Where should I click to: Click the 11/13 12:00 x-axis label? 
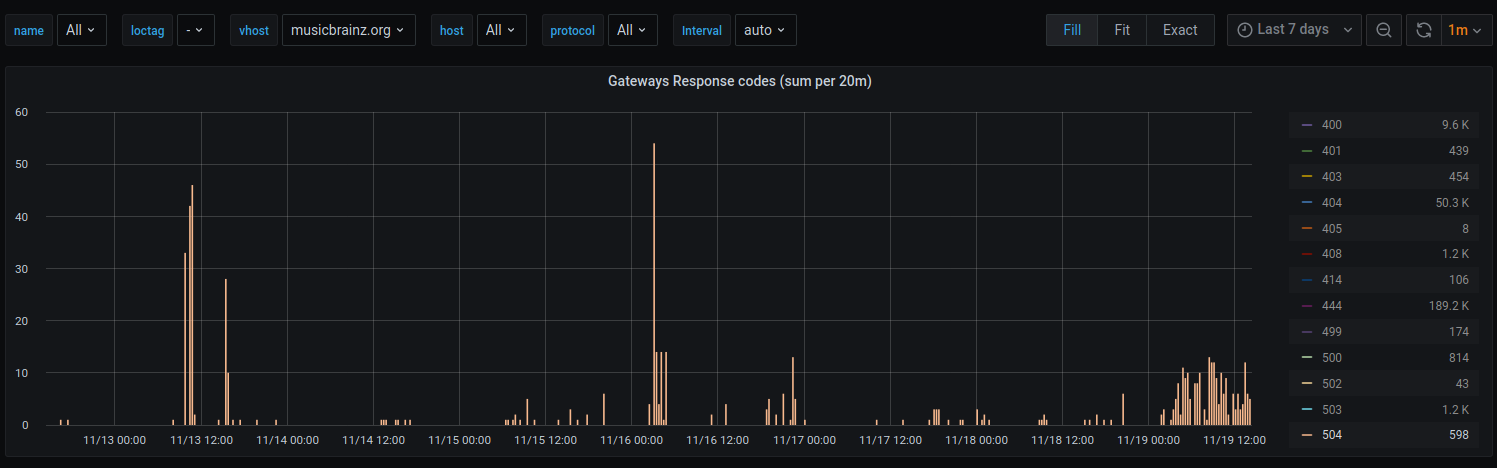coord(202,440)
